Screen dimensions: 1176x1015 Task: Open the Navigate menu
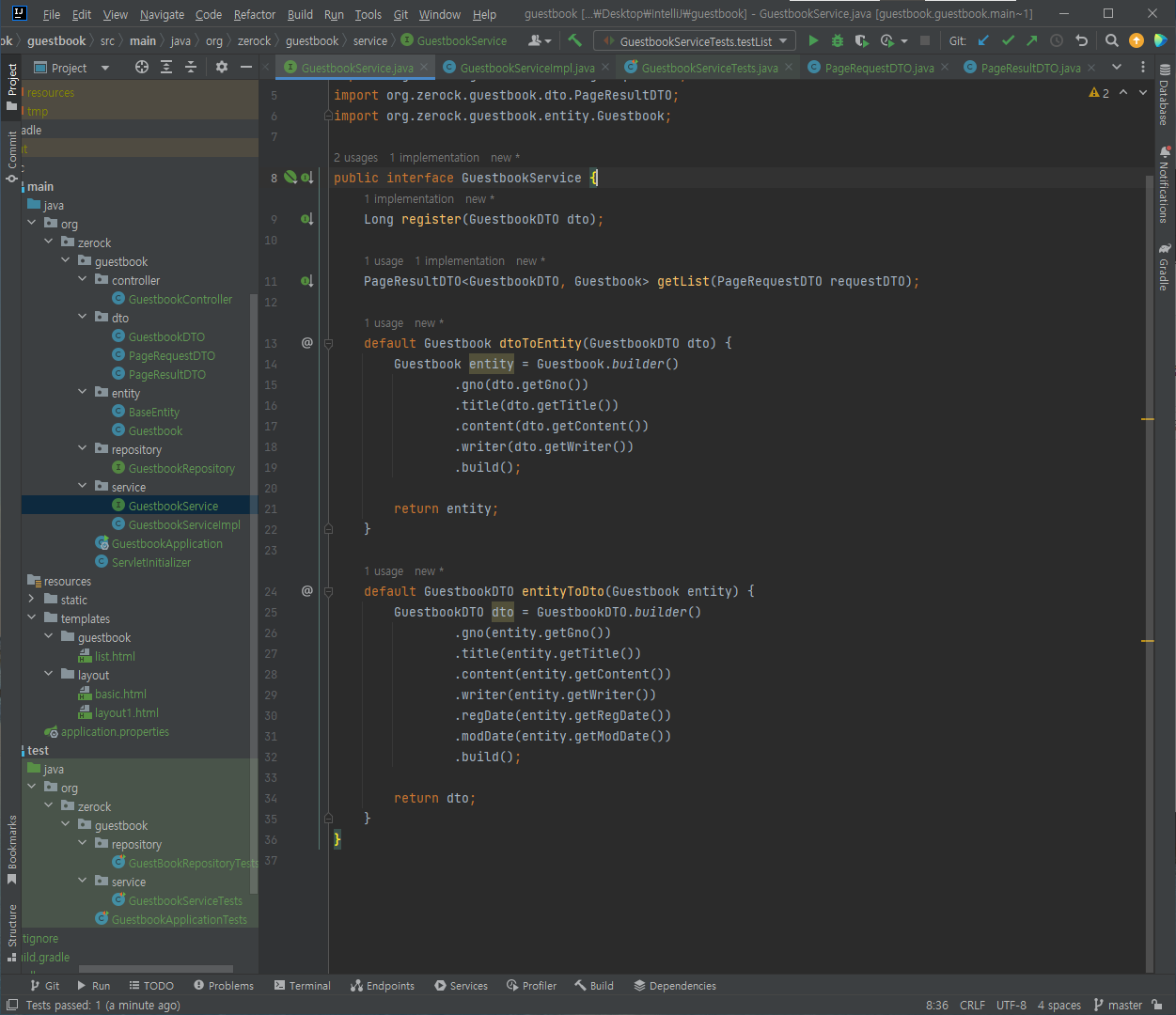[162, 14]
